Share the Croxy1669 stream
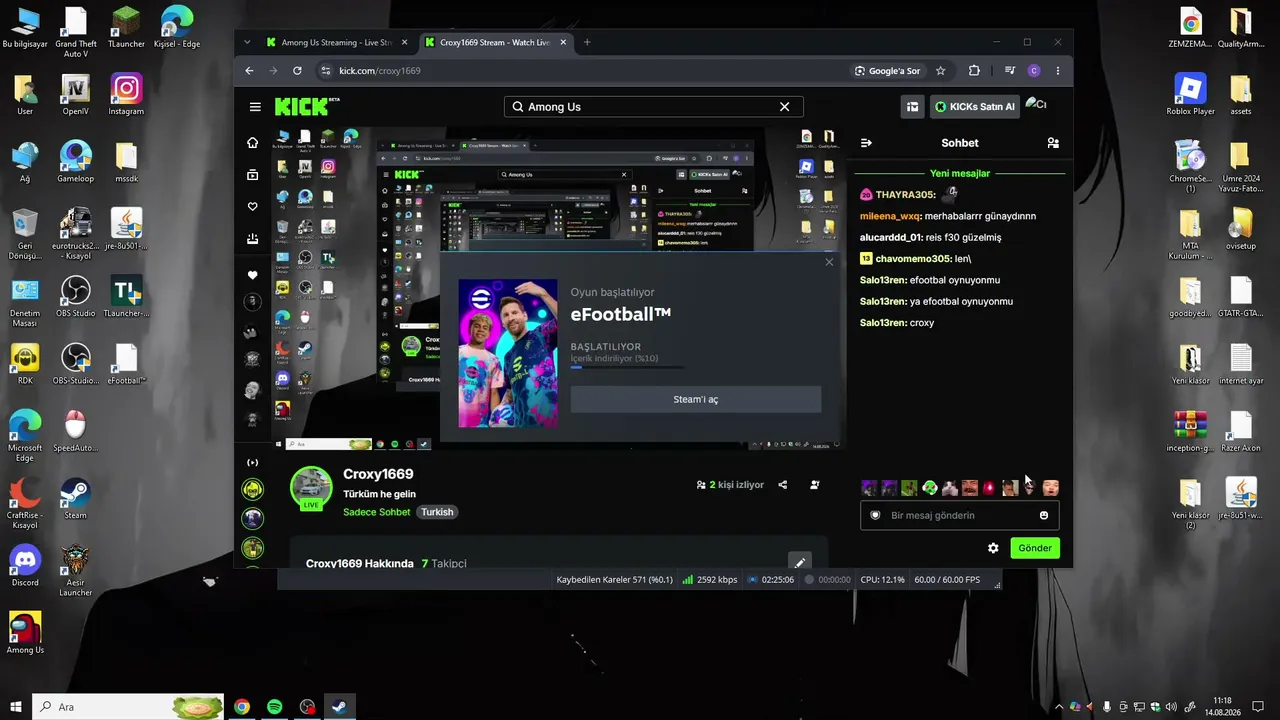This screenshot has height=720, width=1280. point(783,485)
